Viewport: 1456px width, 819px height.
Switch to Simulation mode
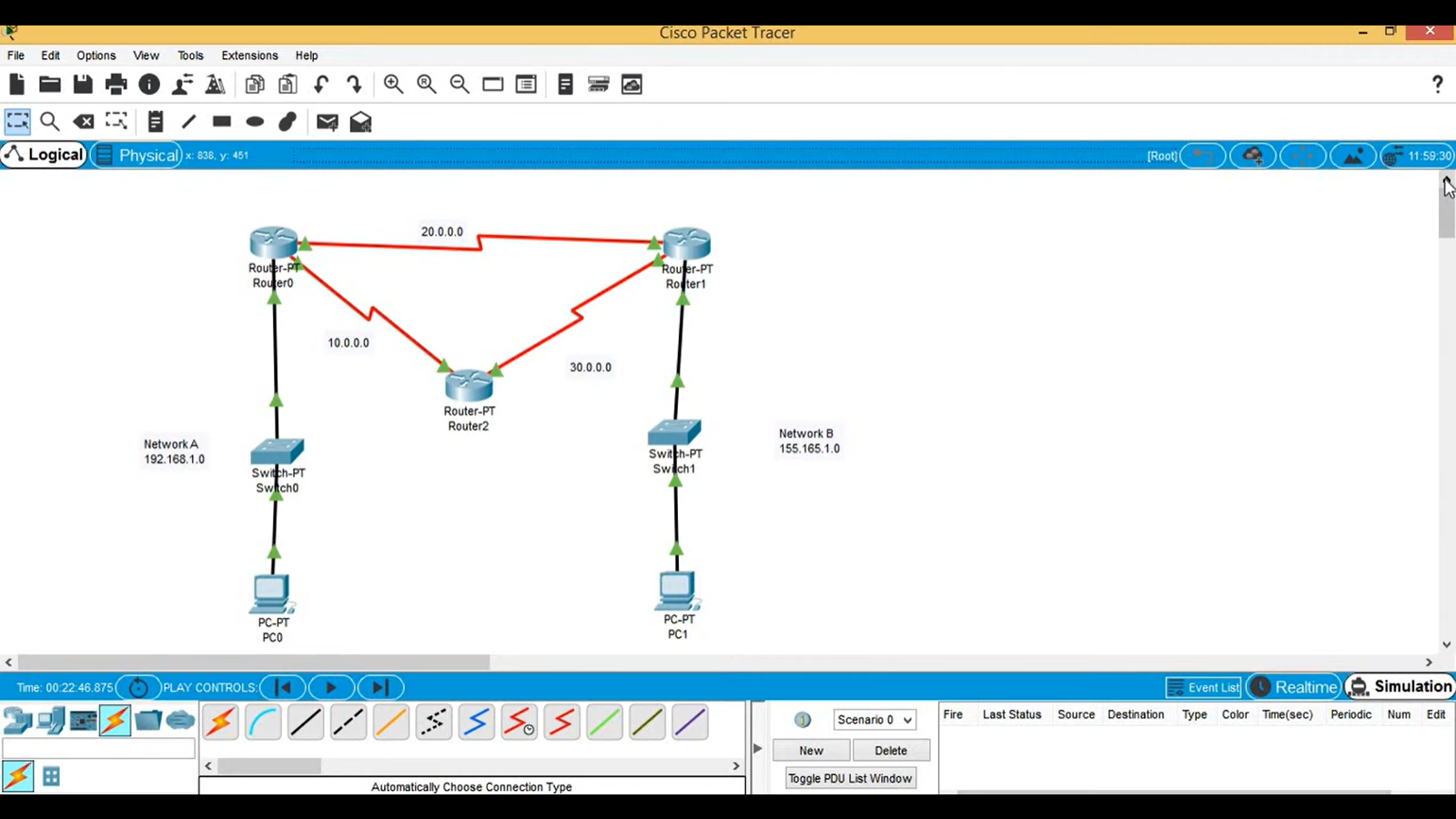coord(1400,687)
